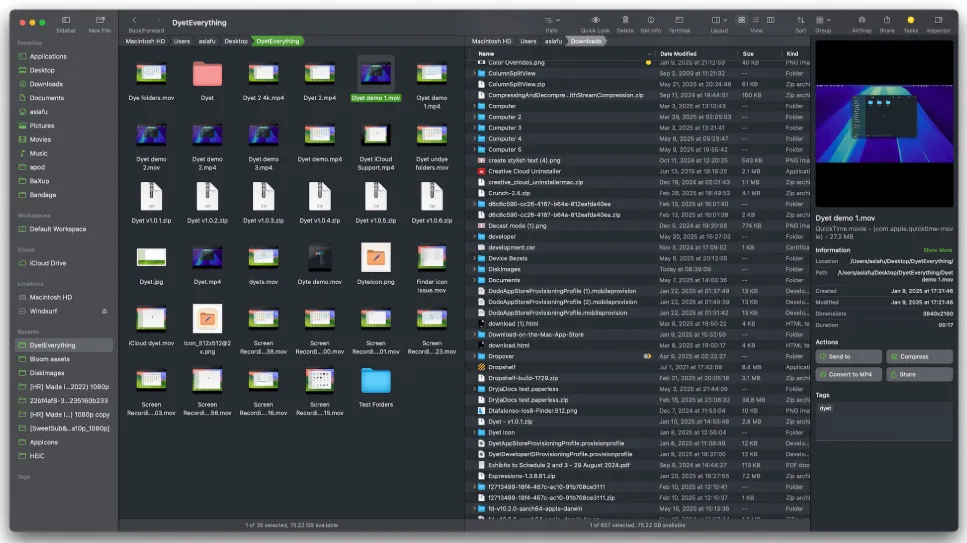Expand the Dyet Icon folder row

(x=474, y=433)
